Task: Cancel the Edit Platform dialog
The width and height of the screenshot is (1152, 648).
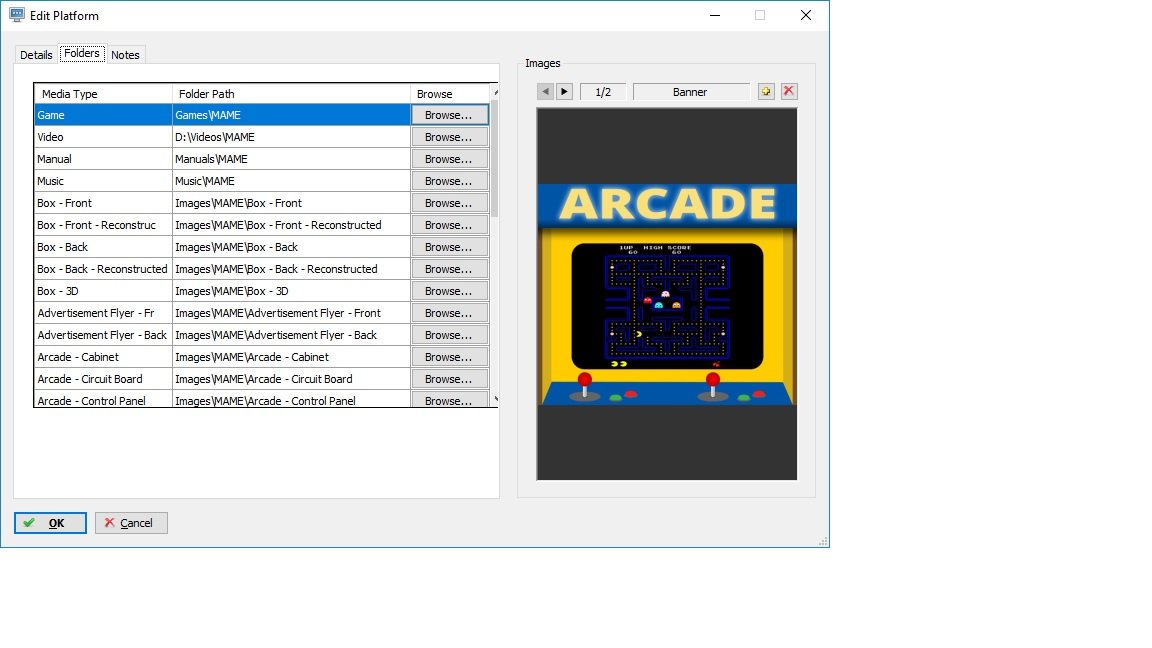Action: click(x=131, y=523)
